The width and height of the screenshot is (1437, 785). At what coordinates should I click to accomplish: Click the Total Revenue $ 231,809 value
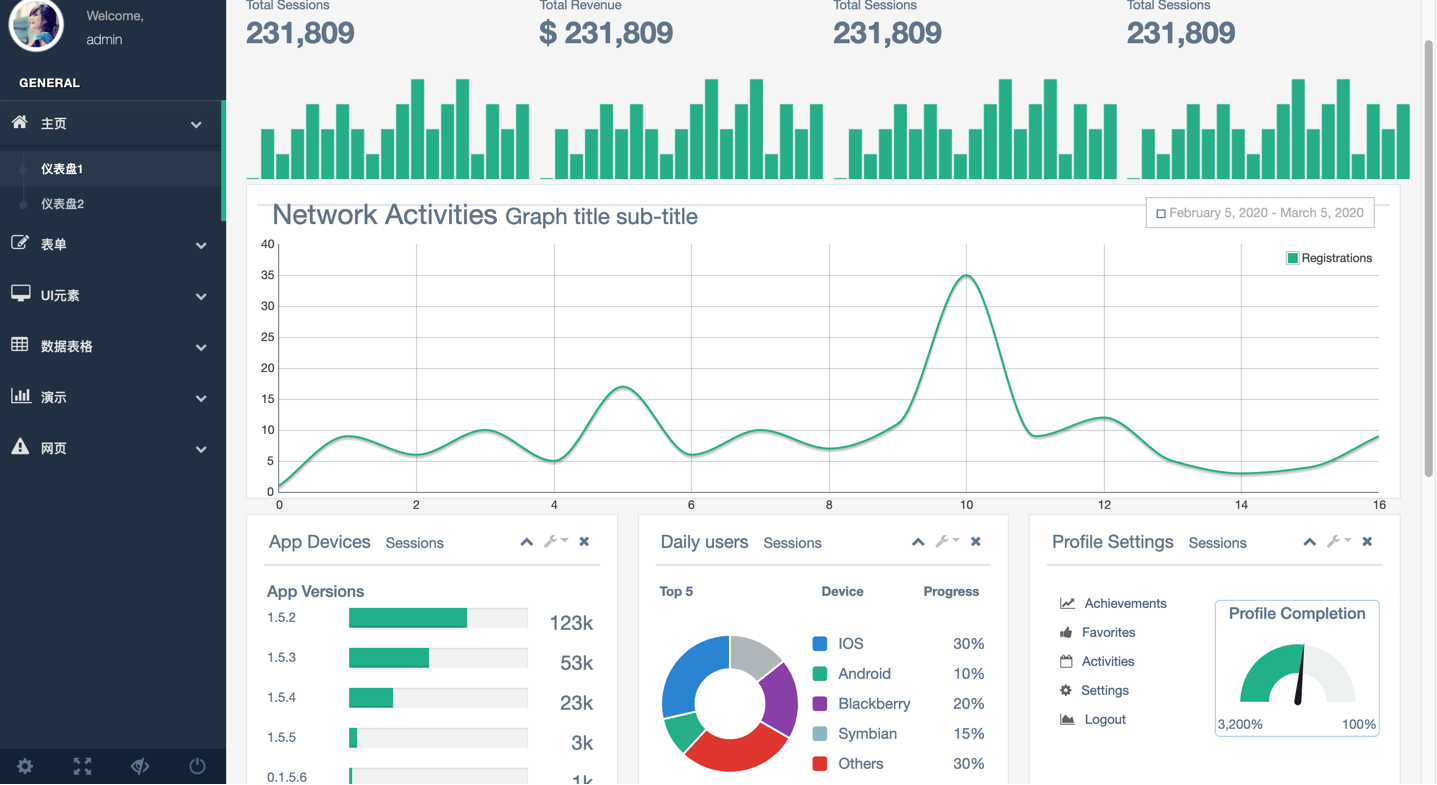coord(606,33)
